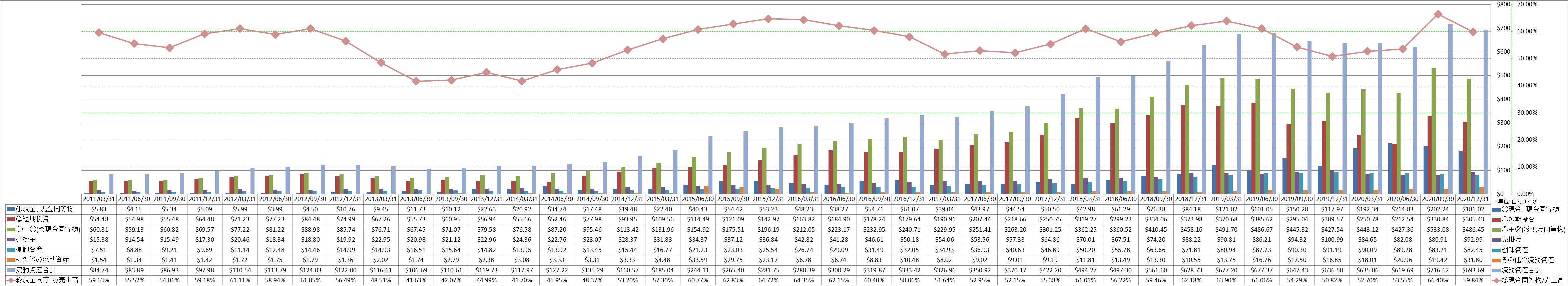Click the cell showing $16.51
The width and height of the screenshot is (1568, 286).
(x=416, y=250)
